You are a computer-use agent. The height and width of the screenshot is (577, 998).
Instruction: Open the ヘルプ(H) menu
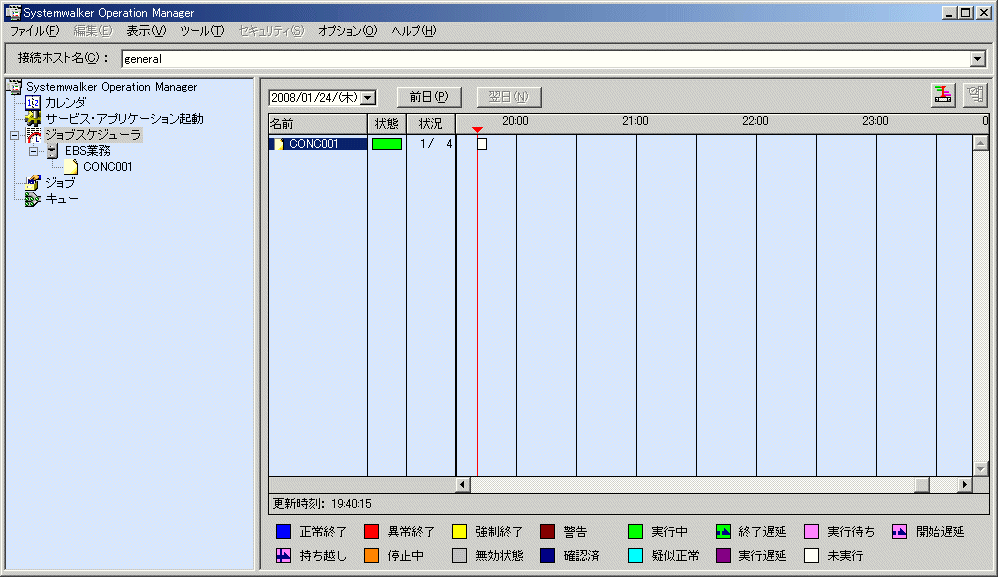(414, 31)
